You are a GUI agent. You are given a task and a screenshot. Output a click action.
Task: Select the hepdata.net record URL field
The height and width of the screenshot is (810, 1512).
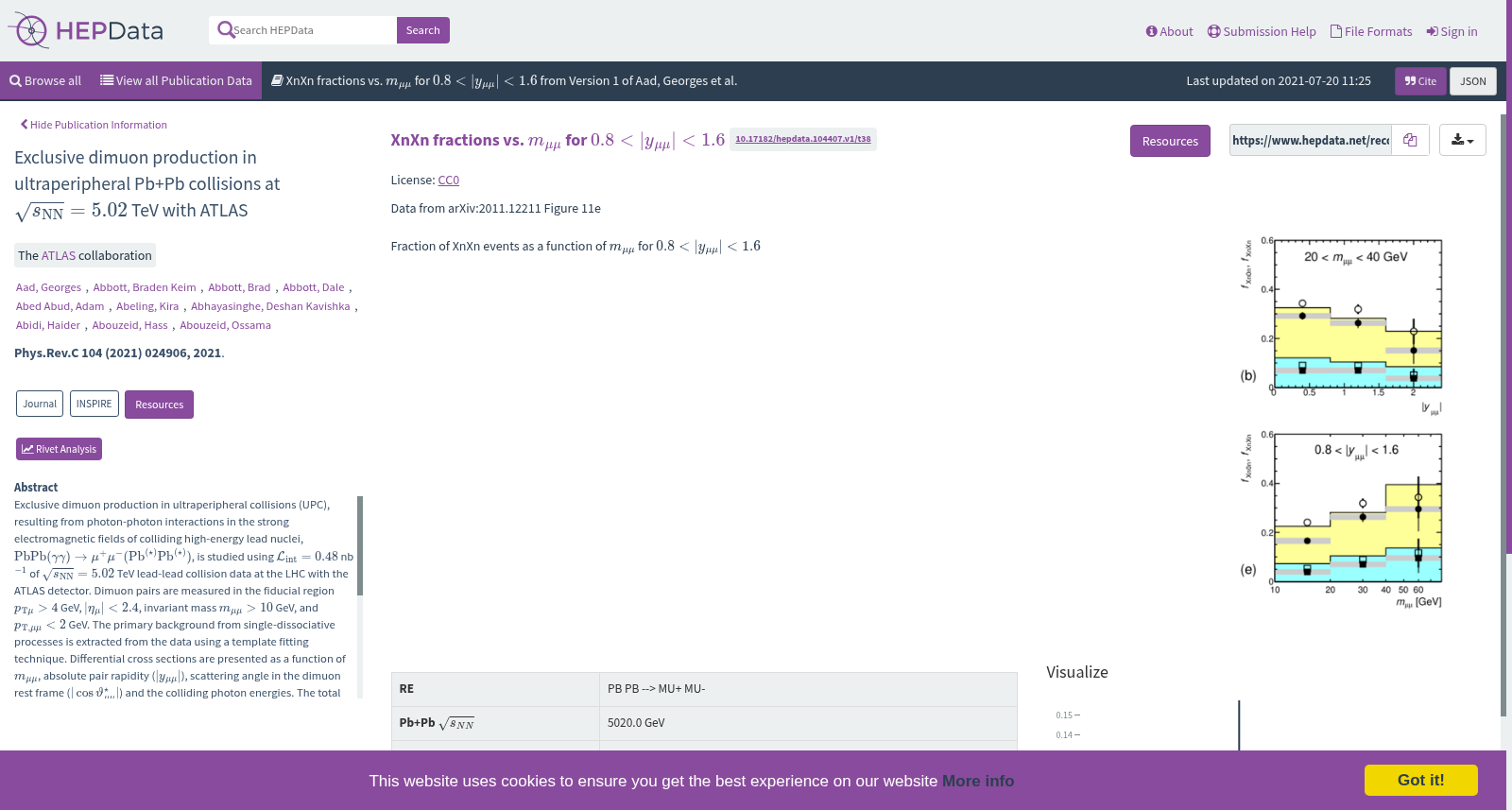[1310, 140]
